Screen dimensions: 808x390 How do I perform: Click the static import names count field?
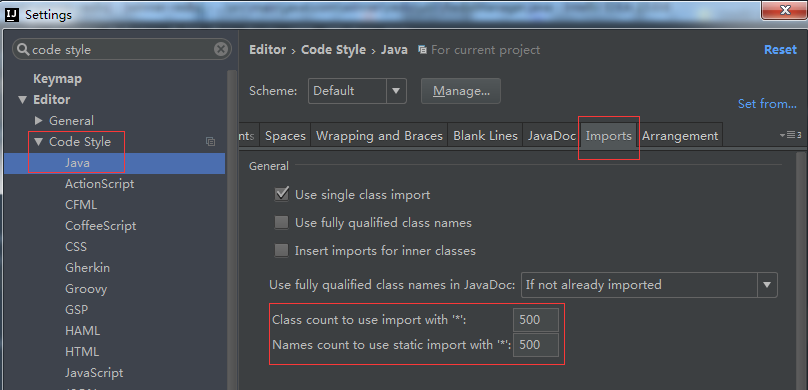tap(536, 345)
